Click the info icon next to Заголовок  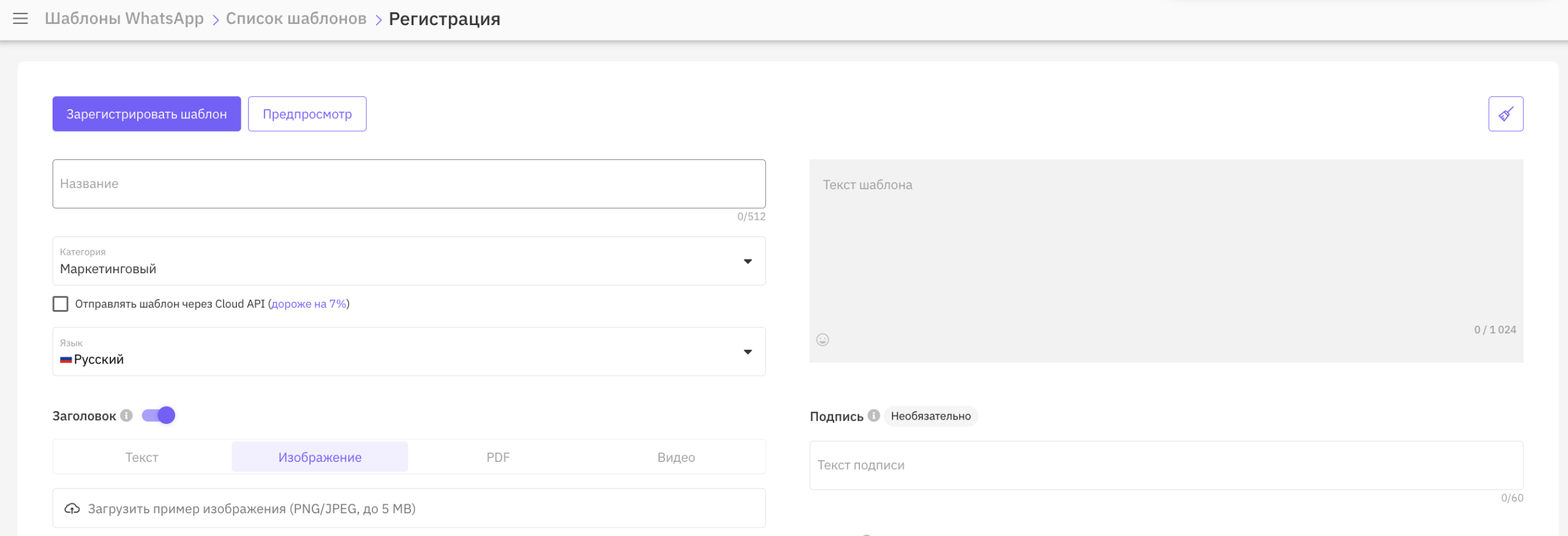pyautogui.click(x=127, y=415)
